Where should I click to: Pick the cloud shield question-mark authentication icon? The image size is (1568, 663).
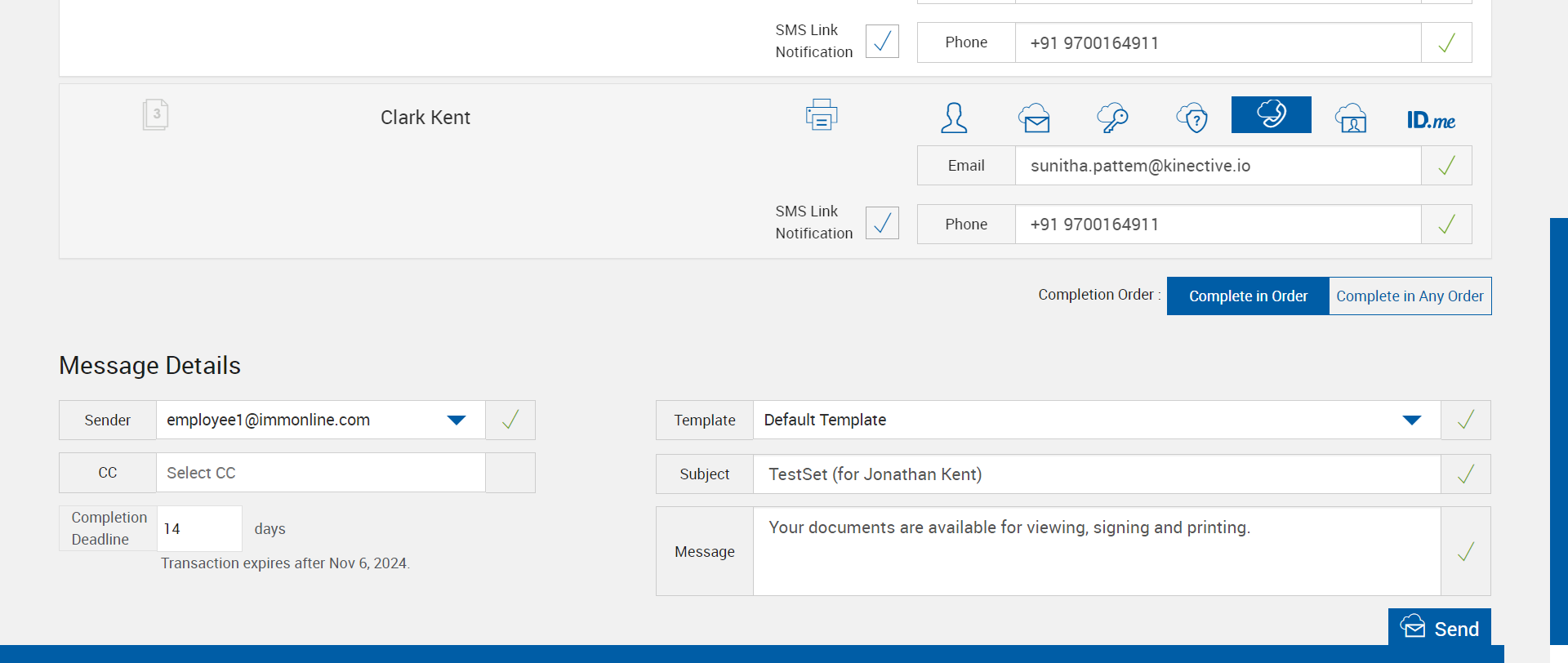tap(1192, 118)
